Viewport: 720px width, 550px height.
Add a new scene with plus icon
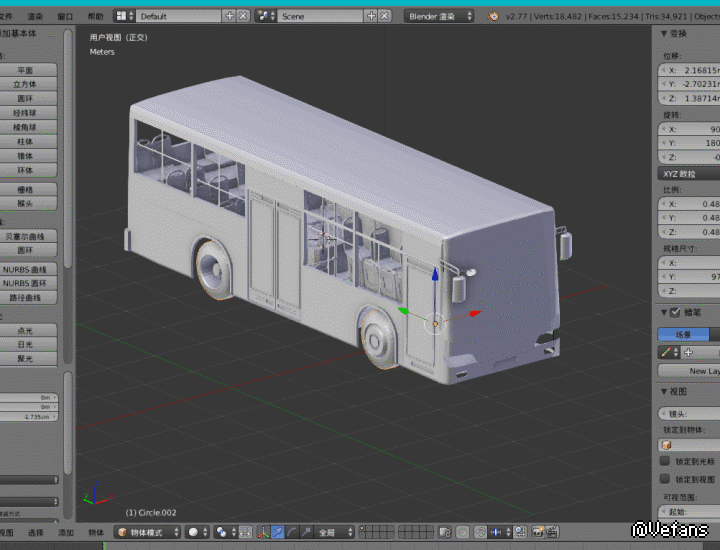click(x=371, y=16)
